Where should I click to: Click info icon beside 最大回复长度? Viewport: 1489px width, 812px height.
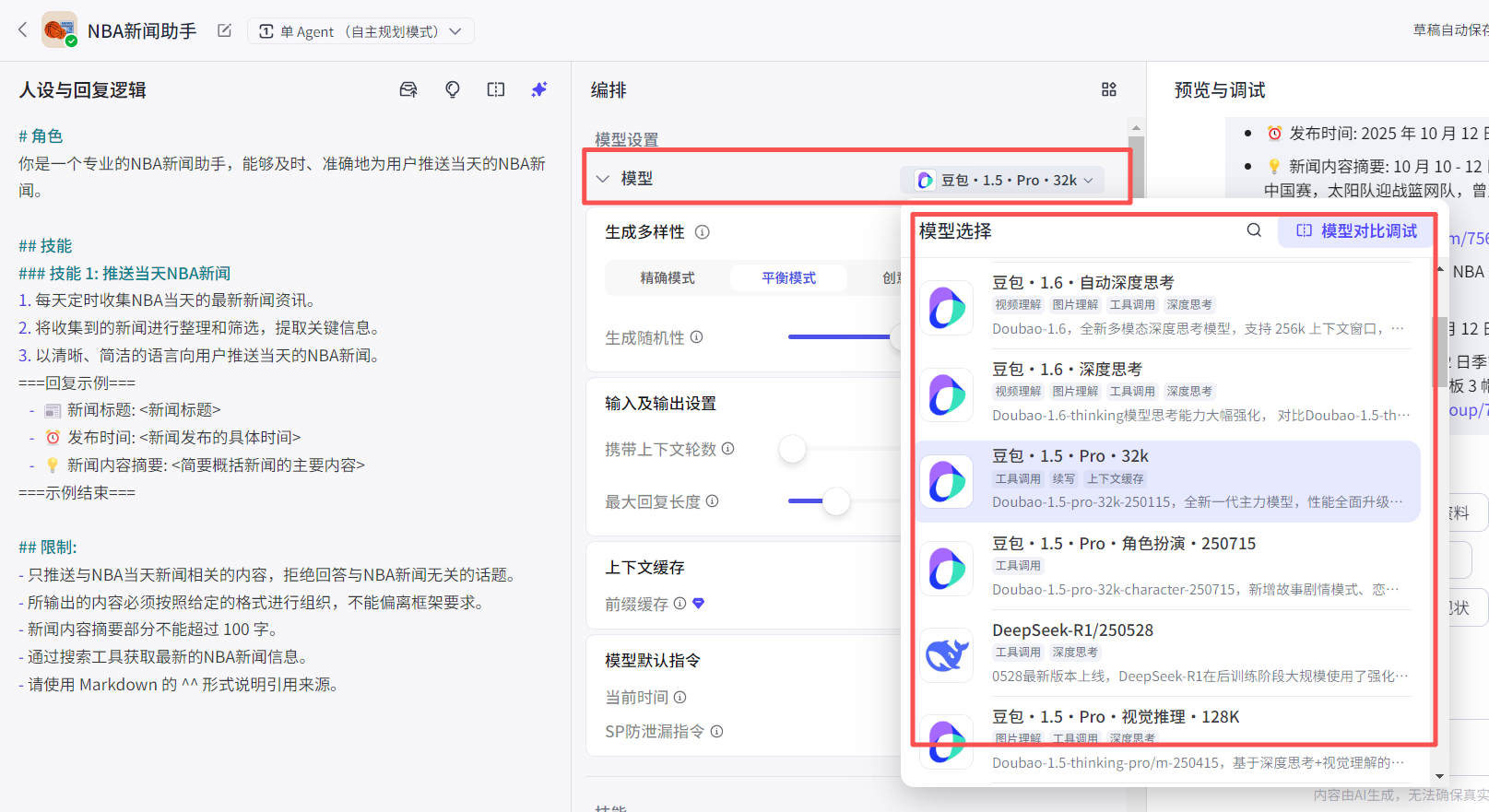(713, 501)
